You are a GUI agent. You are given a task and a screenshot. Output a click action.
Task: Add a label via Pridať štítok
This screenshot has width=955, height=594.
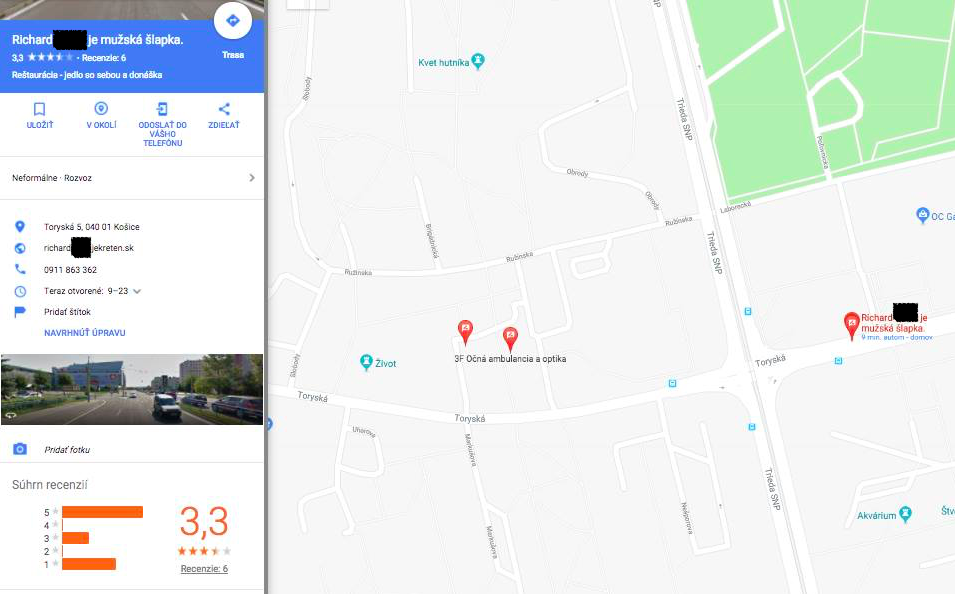pyautogui.click(x=67, y=312)
